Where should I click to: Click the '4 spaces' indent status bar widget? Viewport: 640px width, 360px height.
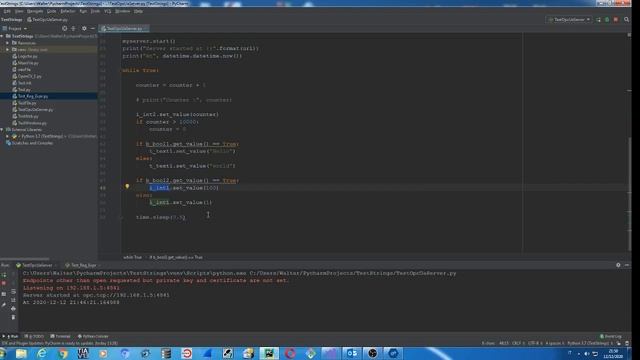pos(555,343)
